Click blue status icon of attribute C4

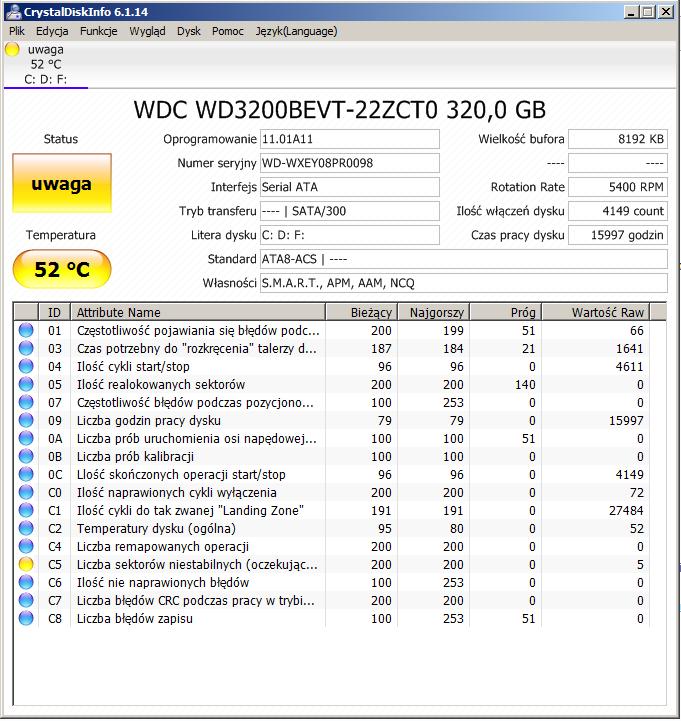26,546
